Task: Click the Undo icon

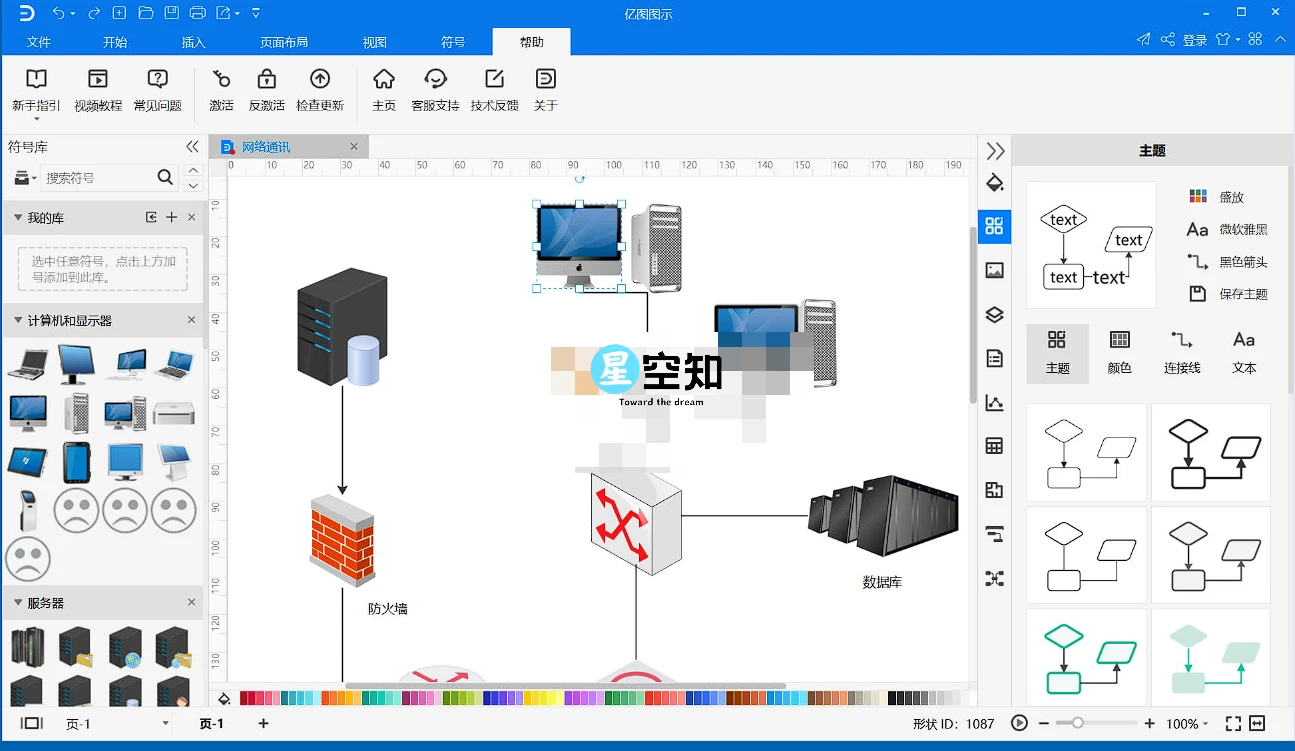Action: pos(58,13)
